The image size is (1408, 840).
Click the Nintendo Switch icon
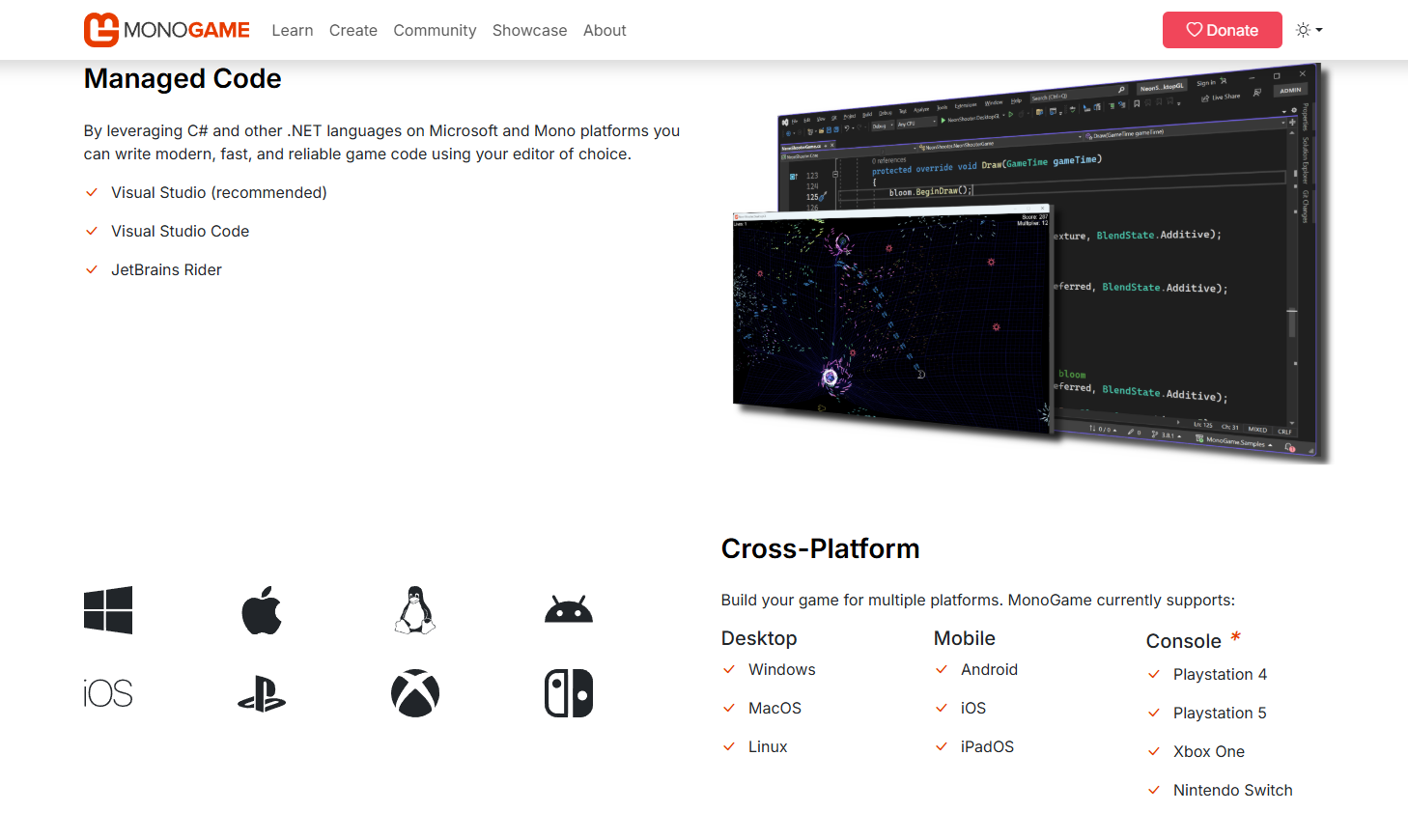tap(569, 693)
